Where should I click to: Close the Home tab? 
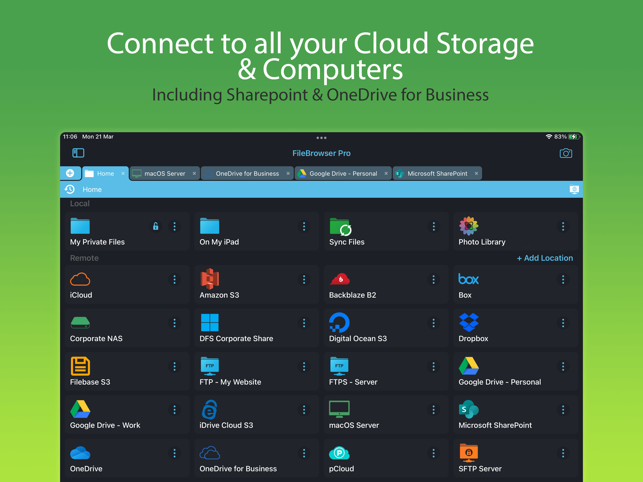pos(123,174)
